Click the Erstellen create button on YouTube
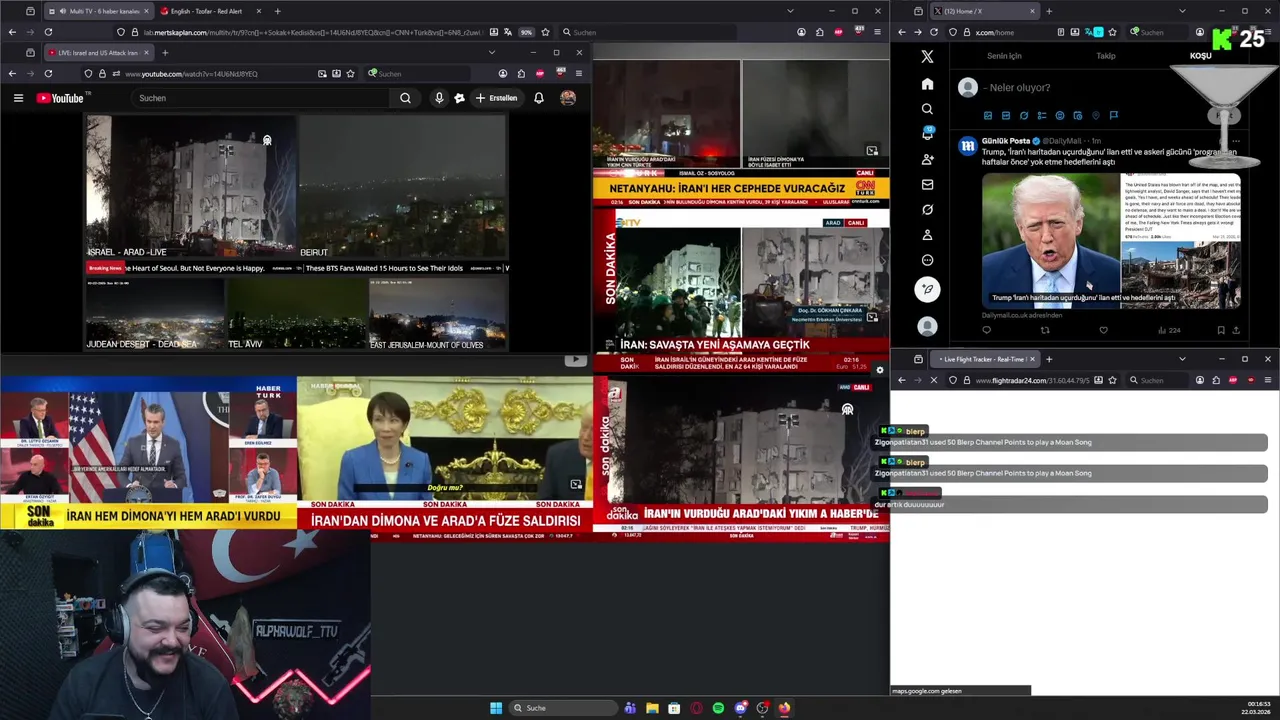This screenshot has height=720, width=1280. 497,98
